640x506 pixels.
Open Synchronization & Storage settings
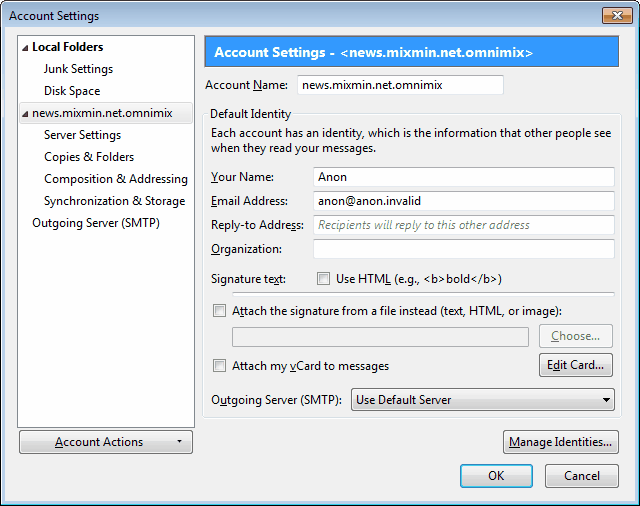(x=114, y=201)
